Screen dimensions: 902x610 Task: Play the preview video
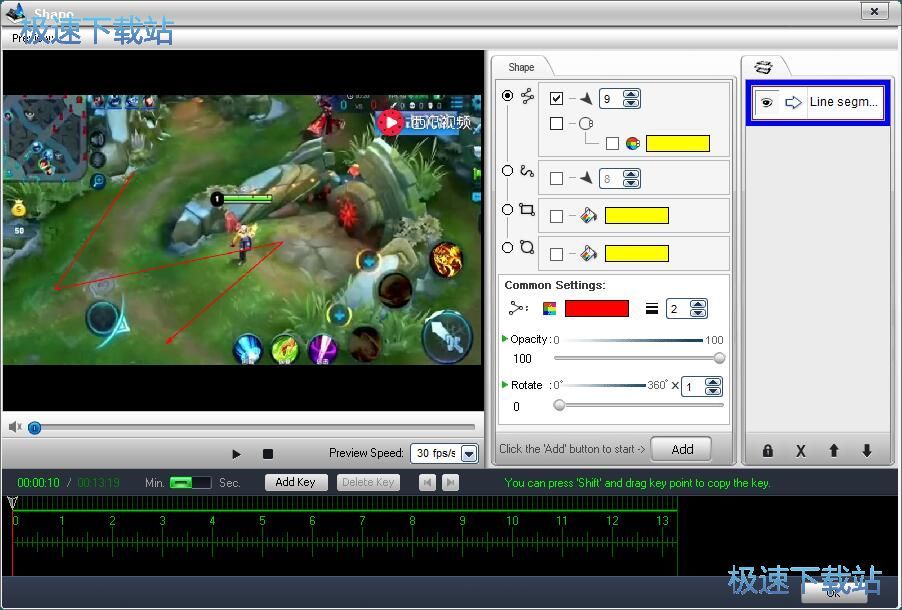pyautogui.click(x=236, y=454)
